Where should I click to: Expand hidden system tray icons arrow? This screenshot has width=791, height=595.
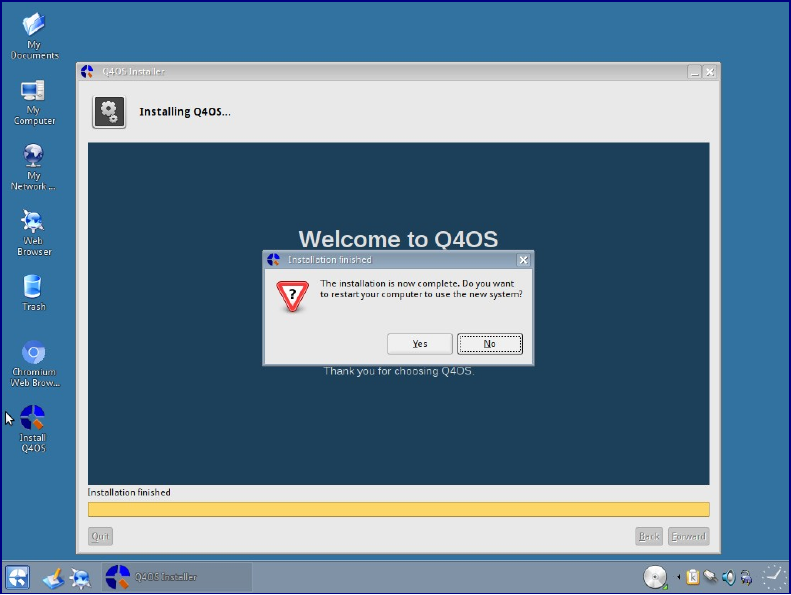pyautogui.click(x=679, y=577)
